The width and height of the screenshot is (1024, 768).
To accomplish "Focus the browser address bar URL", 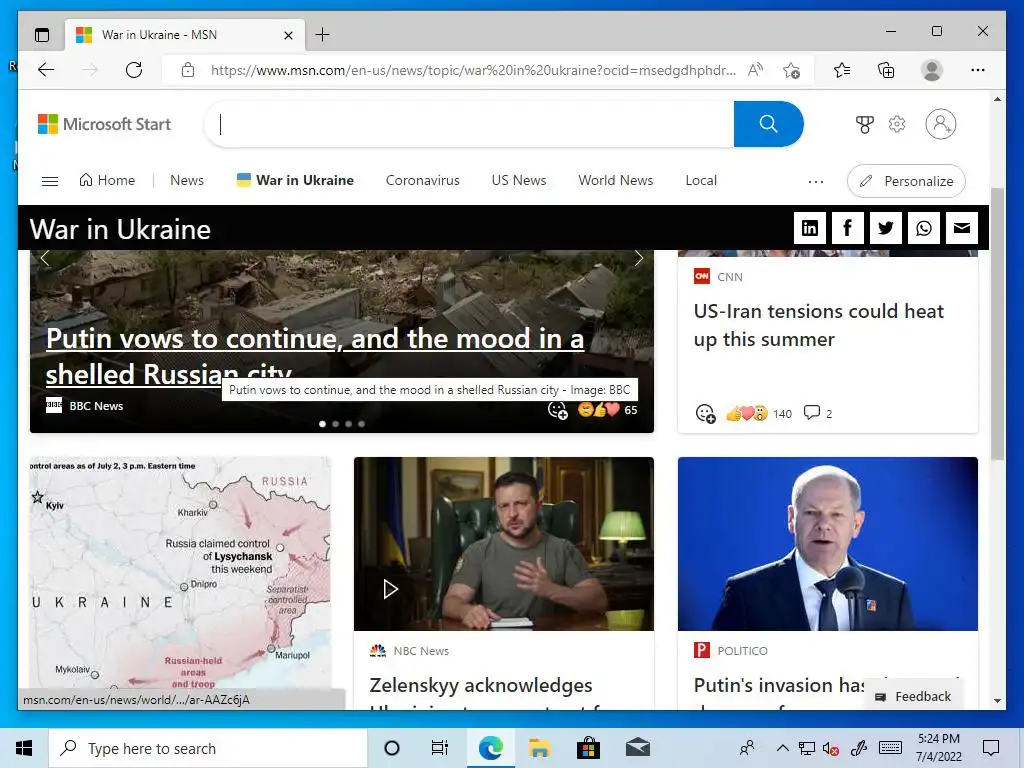I will [x=473, y=70].
